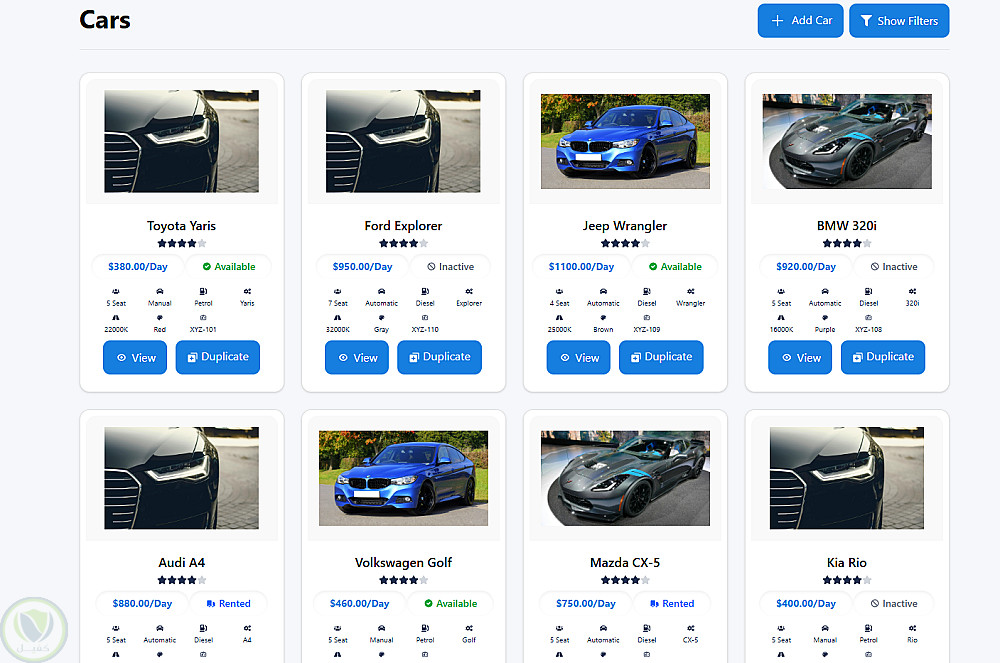This screenshot has width=1000, height=663.
Task: Click the $750.00/Day price tag
Action: [585, 603]
